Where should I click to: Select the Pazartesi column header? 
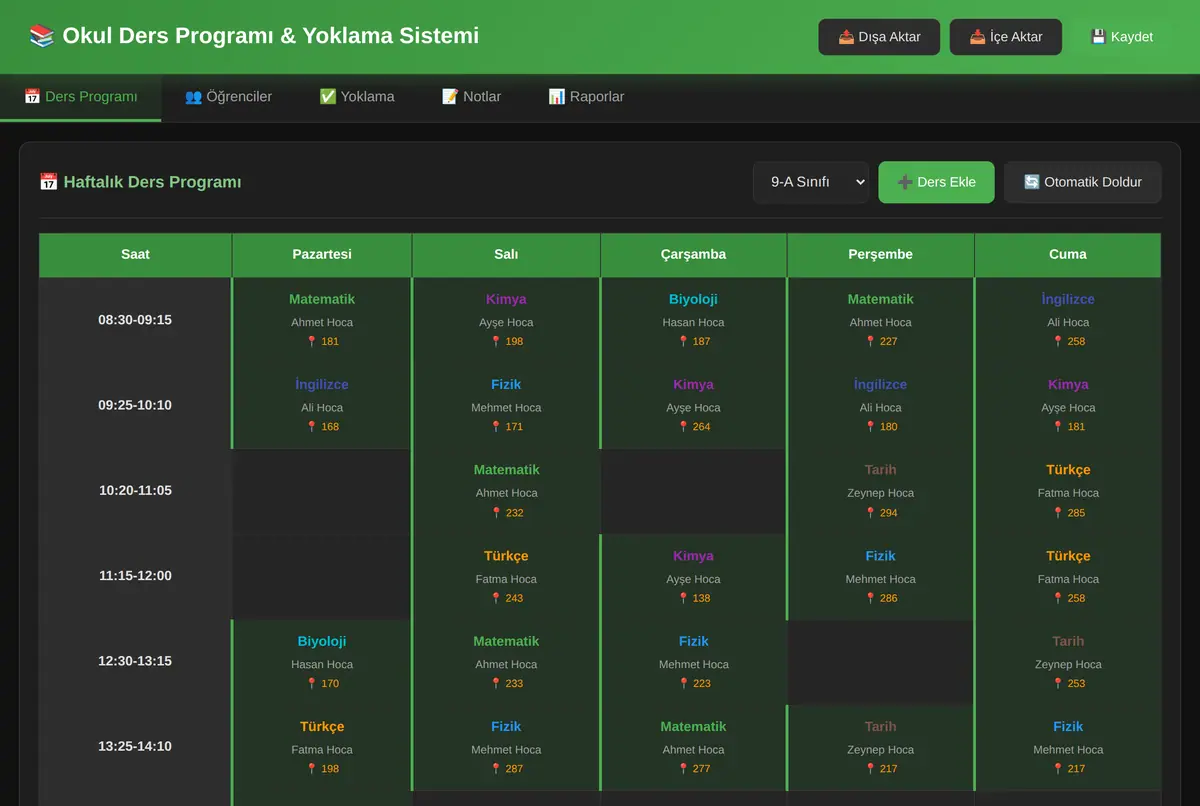(x=322, y=255)
